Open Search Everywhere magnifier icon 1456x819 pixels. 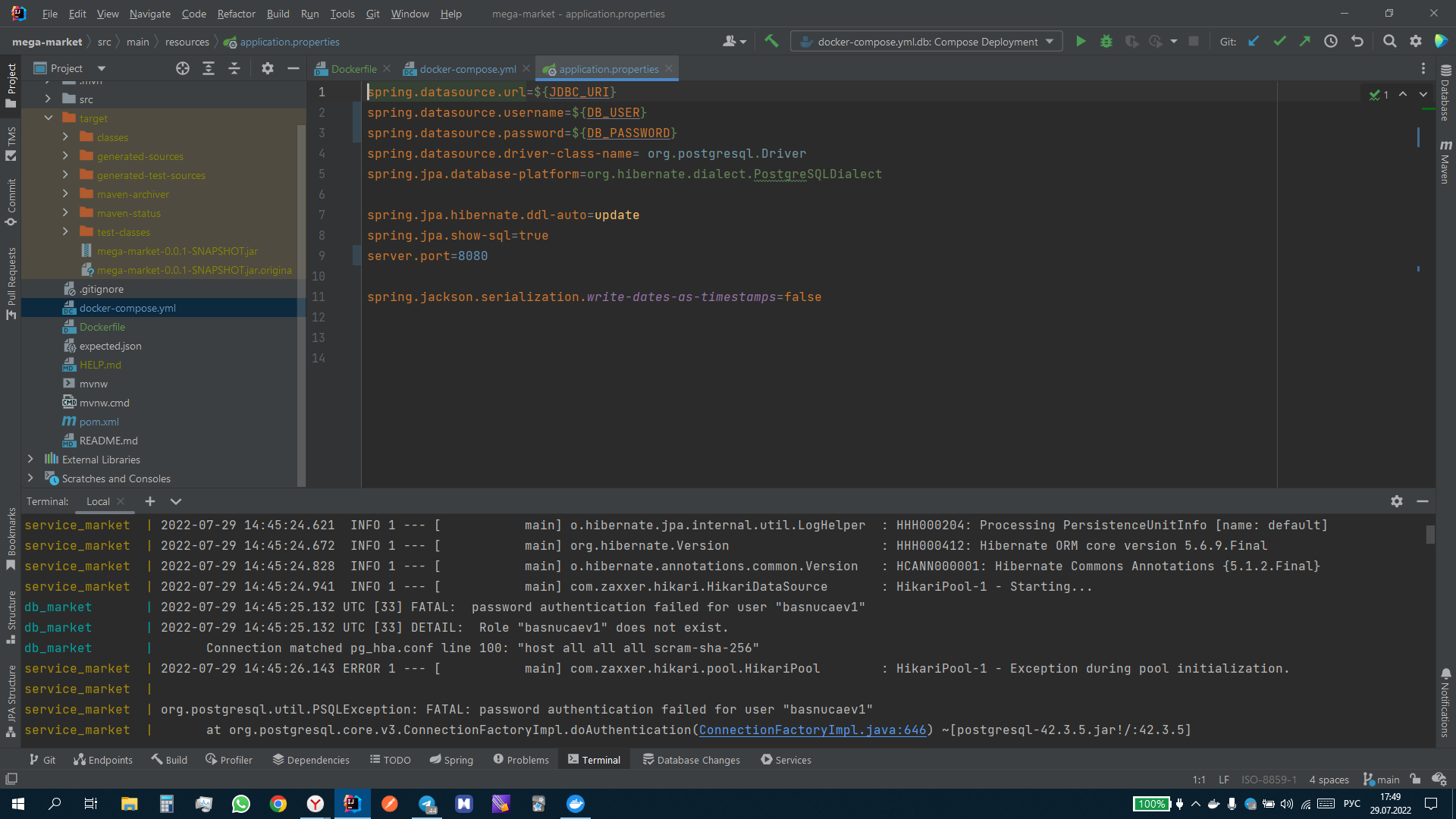coord(1389,42)
